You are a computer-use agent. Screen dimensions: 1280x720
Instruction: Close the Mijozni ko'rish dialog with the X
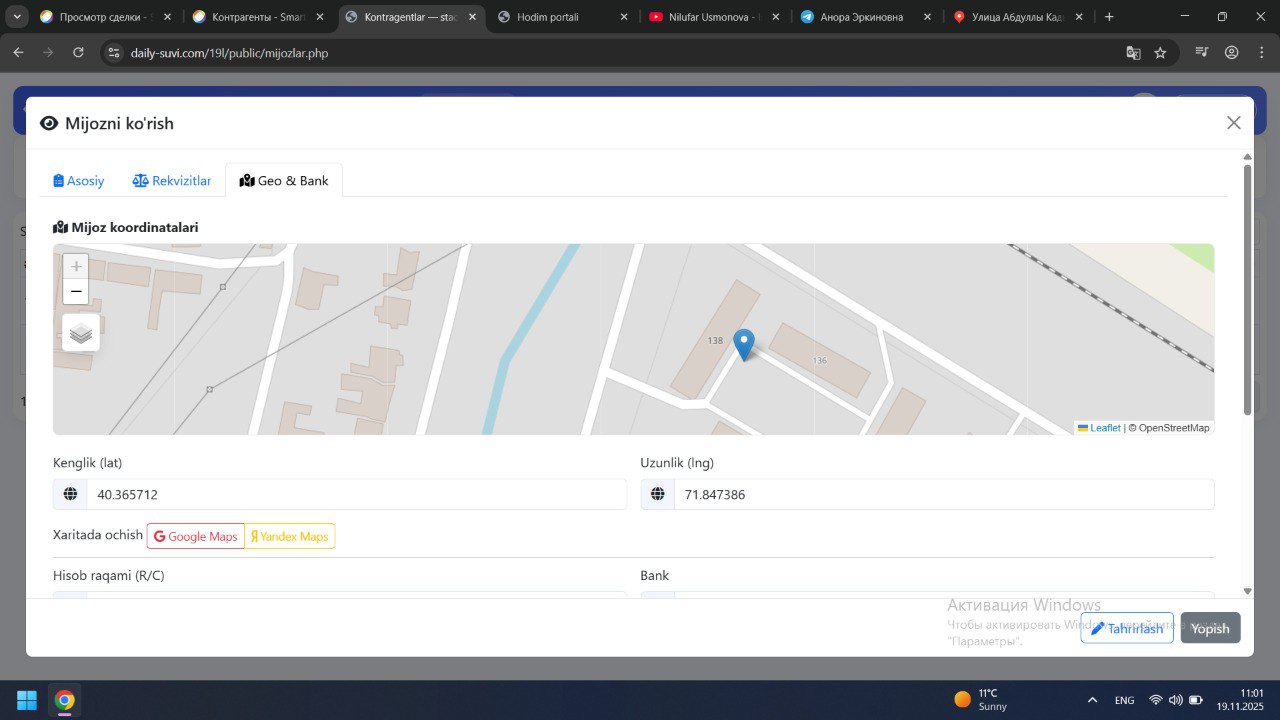click(1234, 123)
